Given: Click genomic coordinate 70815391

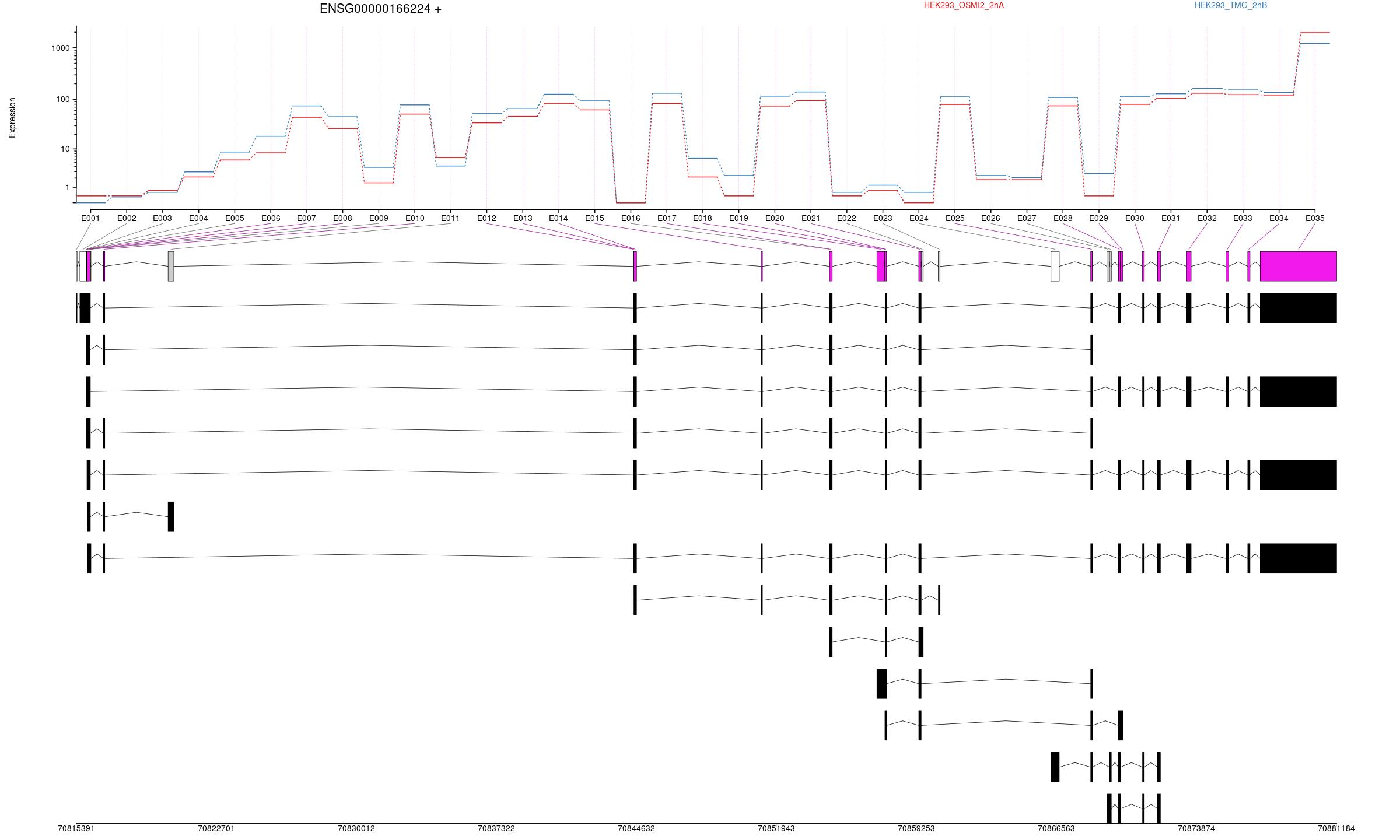Looking at the screenshot, I should point(76,828).
